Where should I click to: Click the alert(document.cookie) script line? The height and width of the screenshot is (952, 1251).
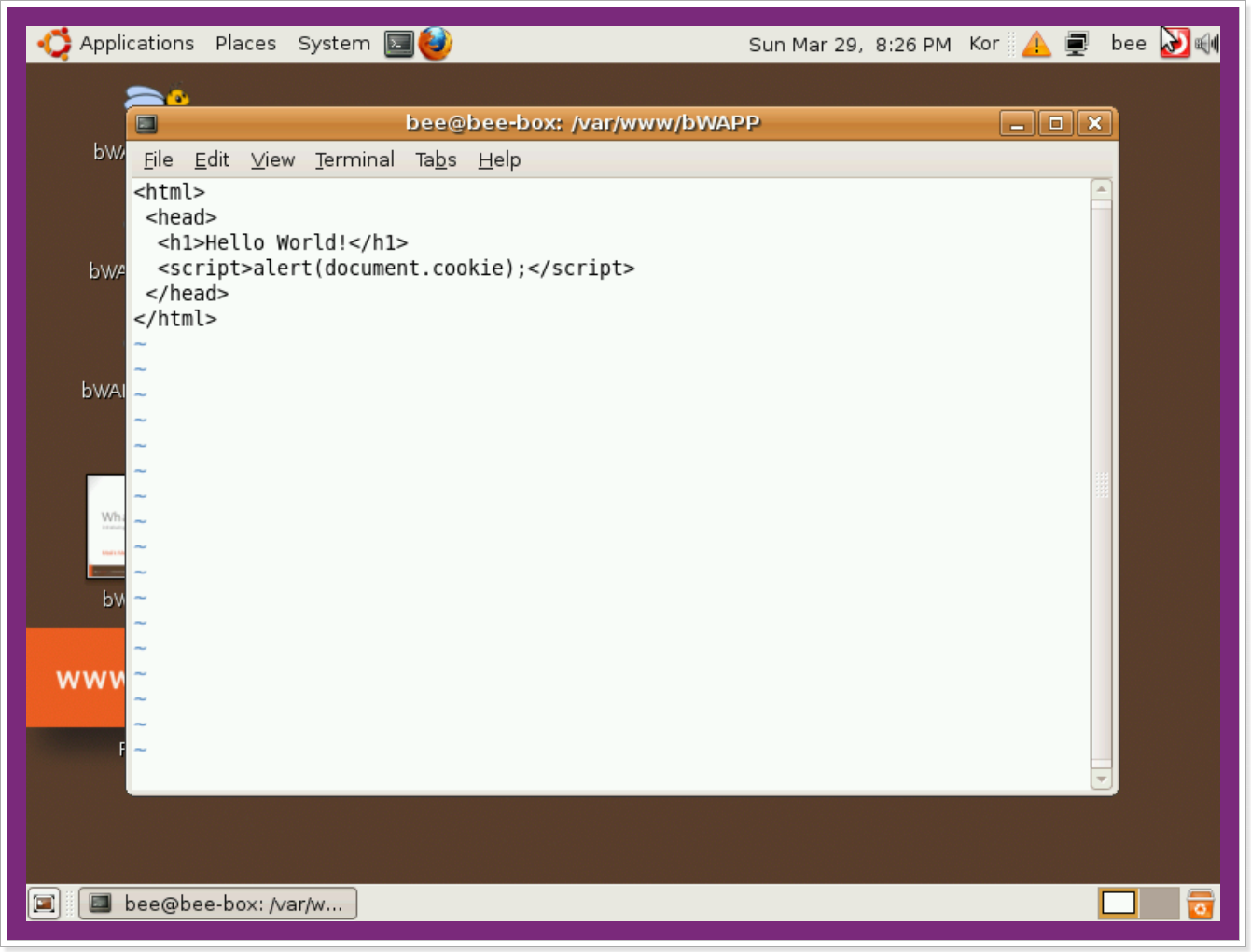[x=396, y=269]
